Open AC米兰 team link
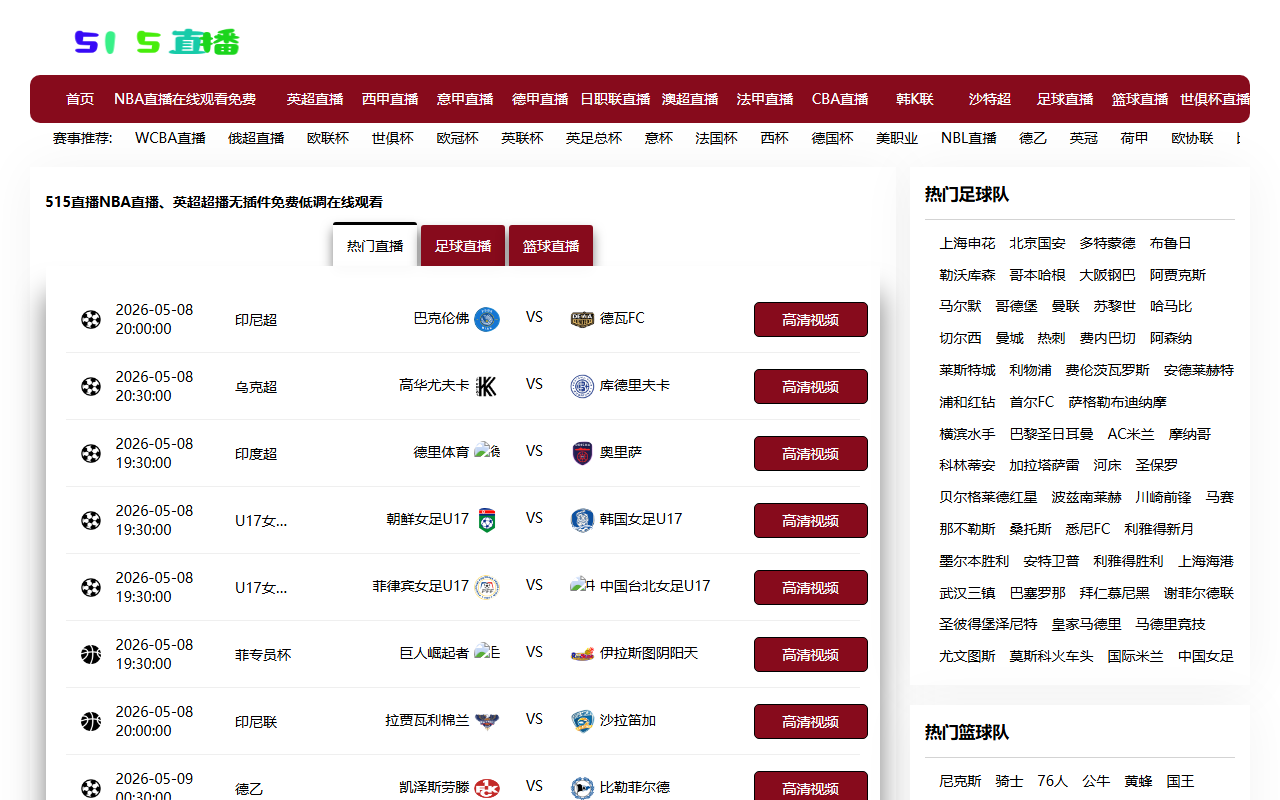The height and width of the screenshot is (800, 1280). pos(1131,434)
